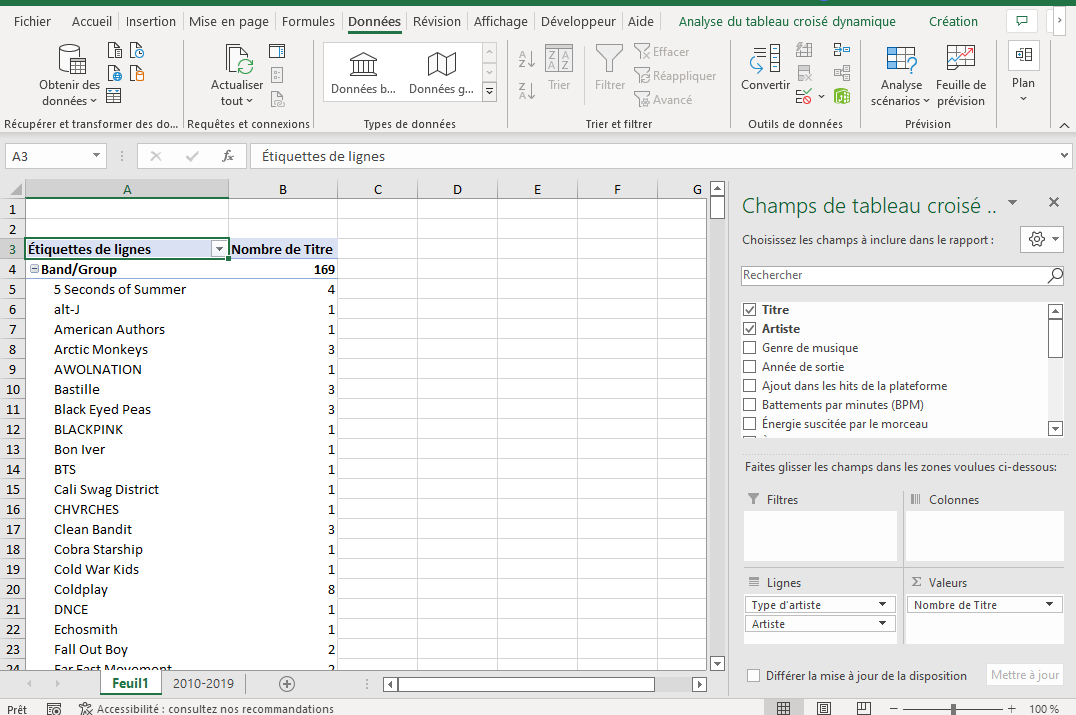Open the Création ribbon tab
The width and height of the screenshot is (1076, 715).
pos(953,21)
